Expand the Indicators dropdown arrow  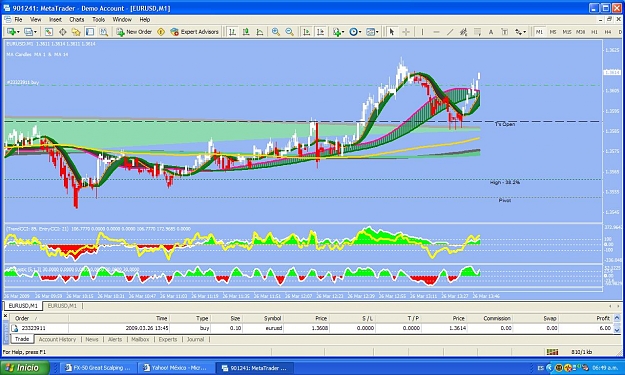(343, 32)
